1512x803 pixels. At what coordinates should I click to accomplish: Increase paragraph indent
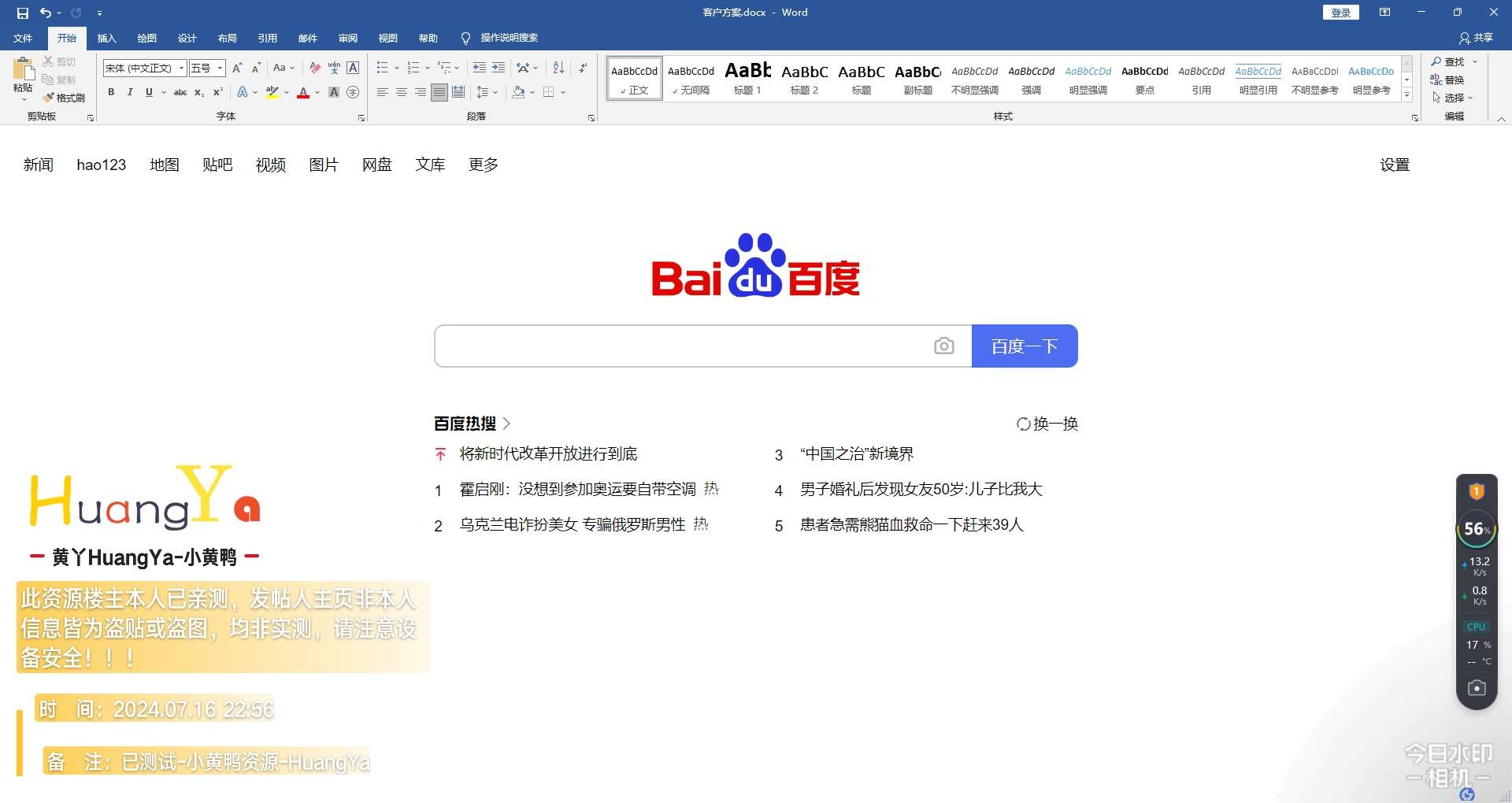click(x=498, y=68)
